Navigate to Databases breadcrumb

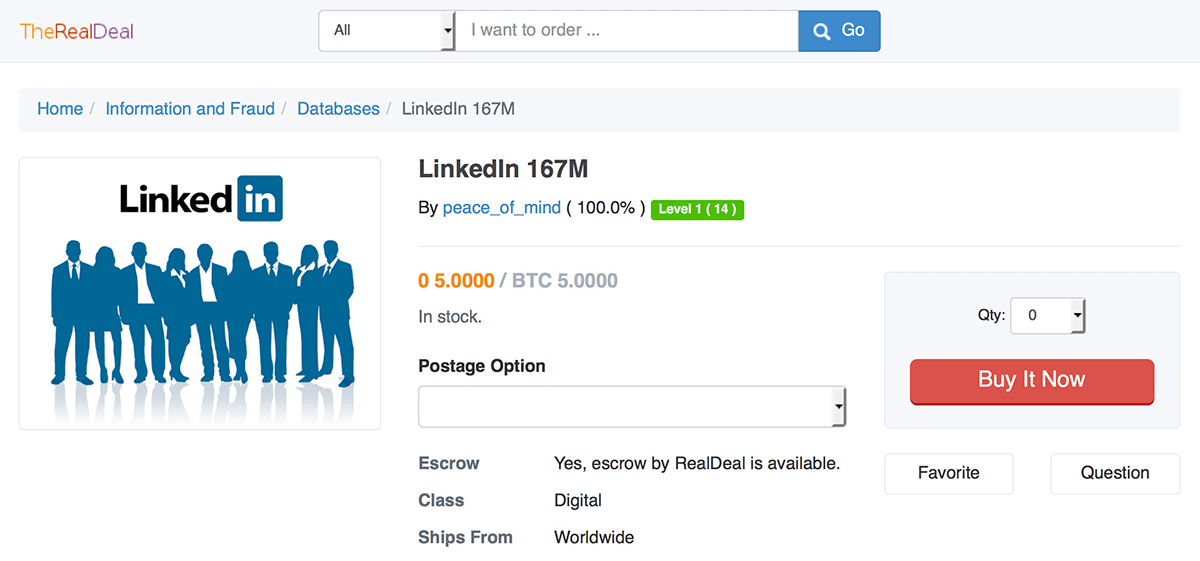[338, 109]
